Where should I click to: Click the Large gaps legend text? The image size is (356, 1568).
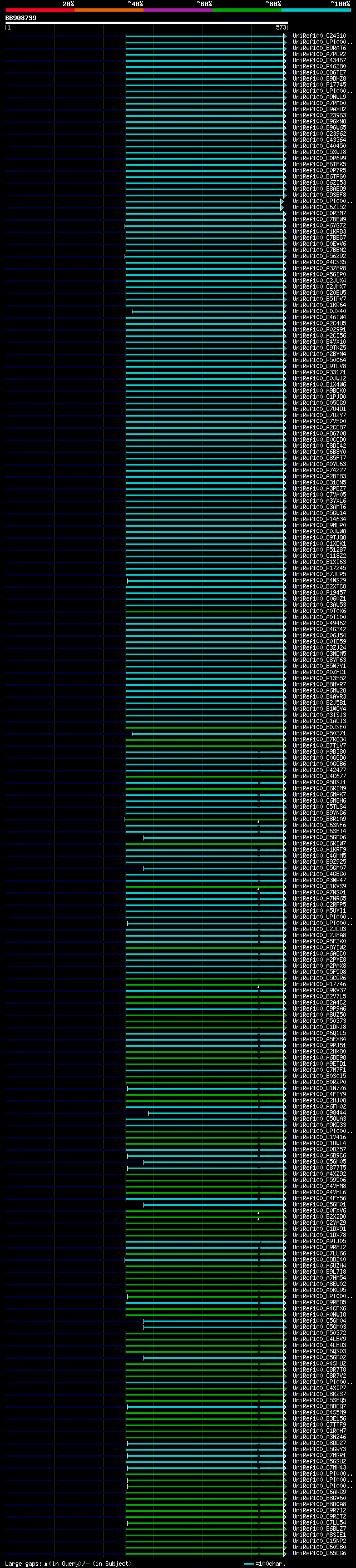click(23, 1563)
